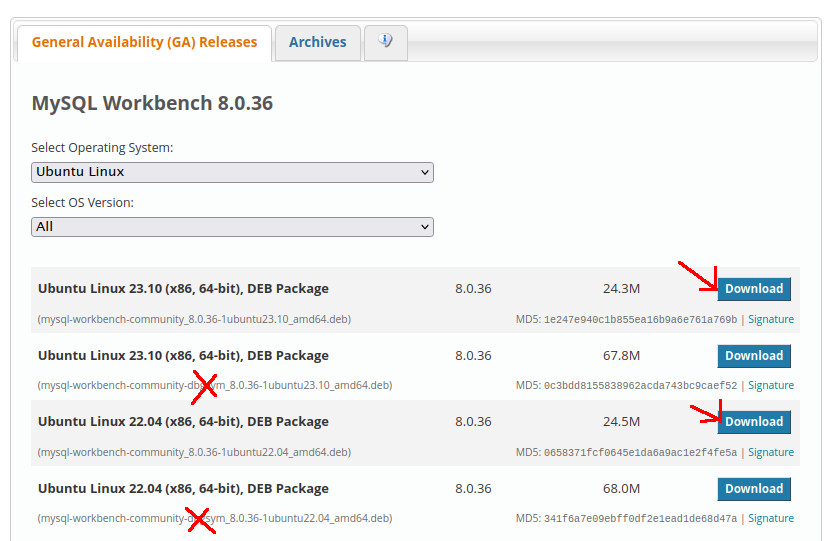Open Signature link for 24.5M package

(x=770, y=452)
